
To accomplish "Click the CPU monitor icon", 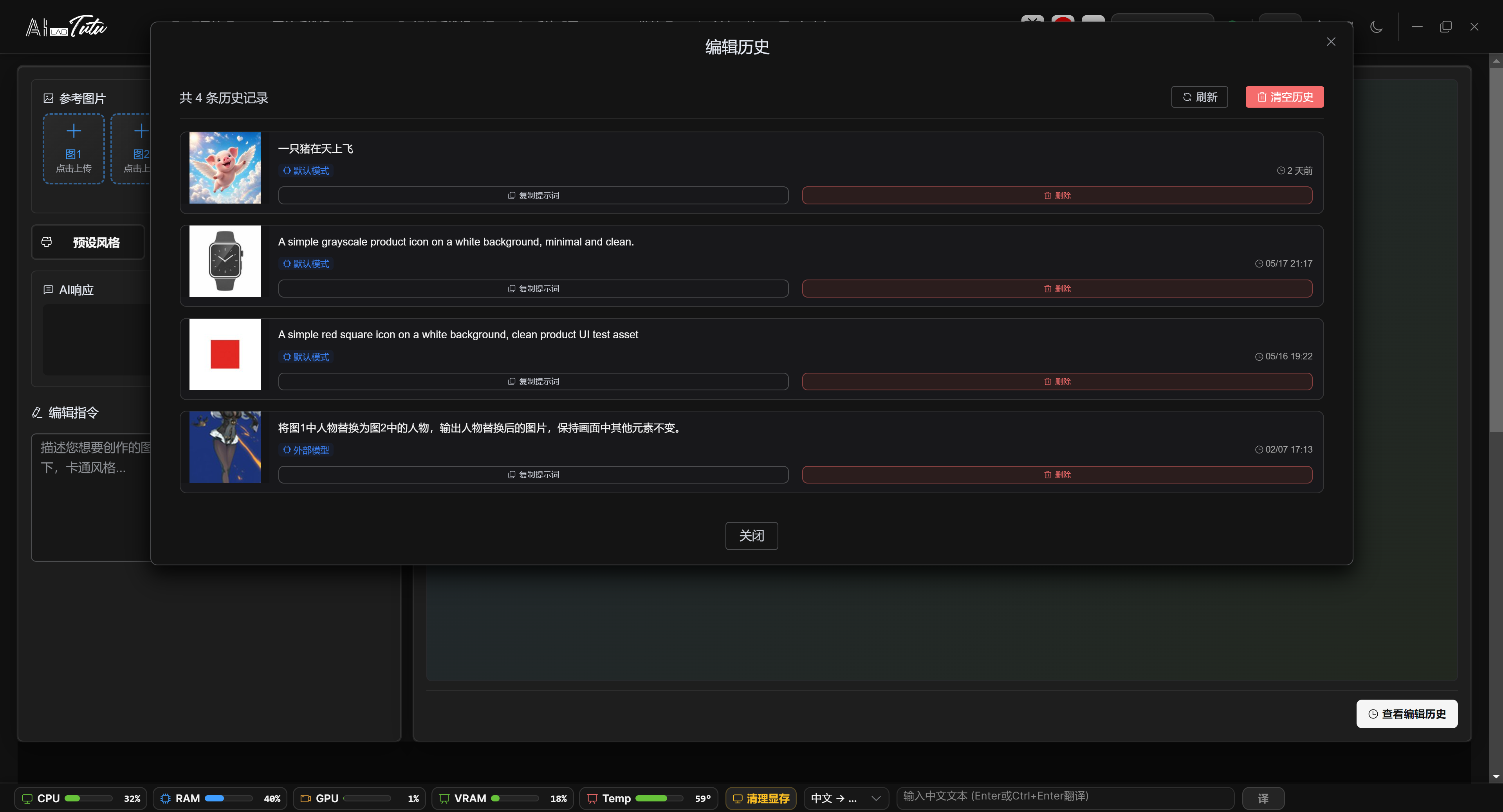I will [x=27, y=799].
